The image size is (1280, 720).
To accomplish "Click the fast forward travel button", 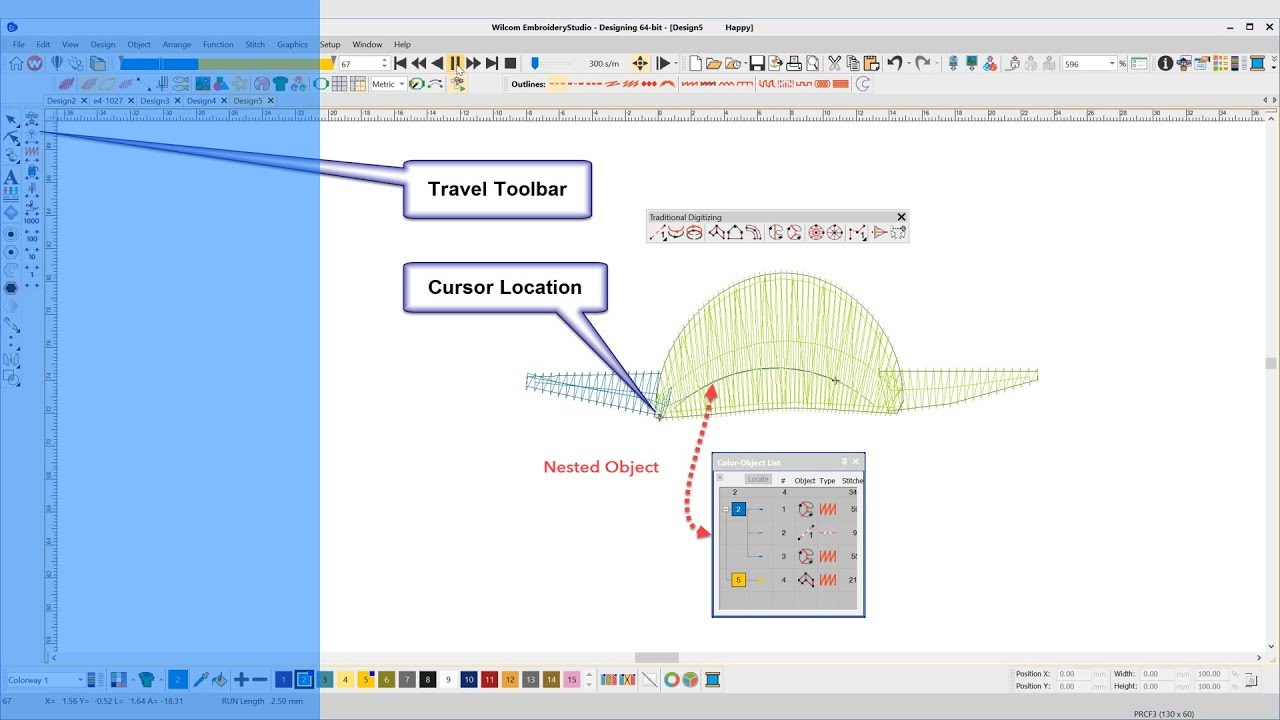I will pos(473,63).
